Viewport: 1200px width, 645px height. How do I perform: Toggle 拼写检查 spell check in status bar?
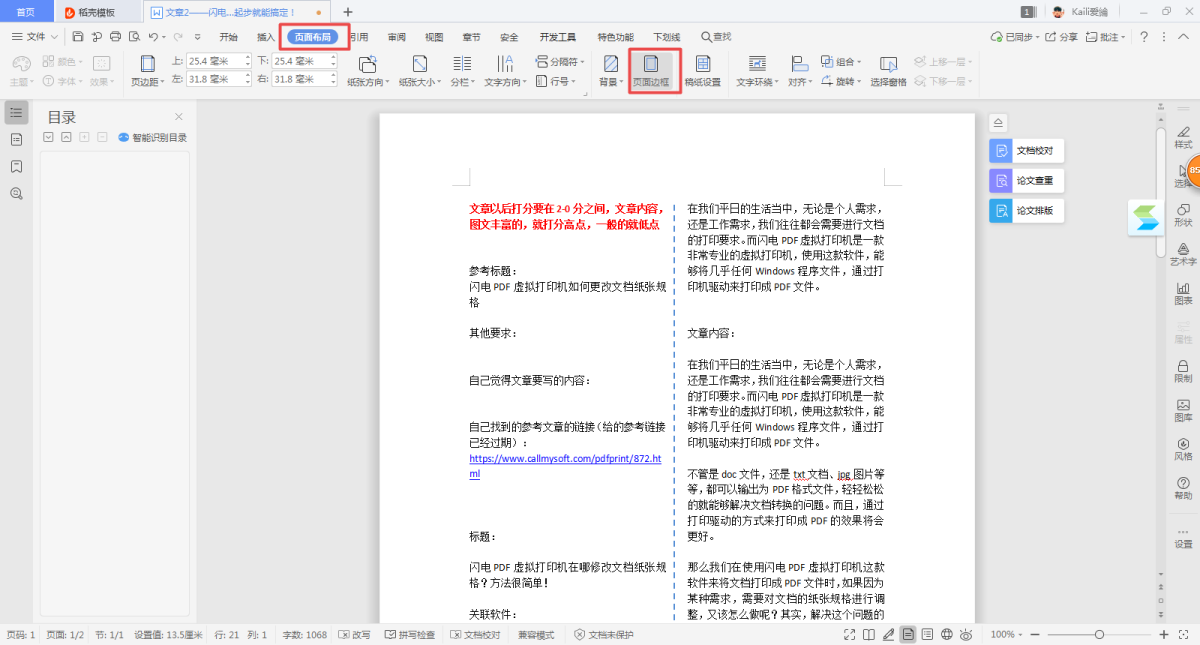click(x=410, y=635)
